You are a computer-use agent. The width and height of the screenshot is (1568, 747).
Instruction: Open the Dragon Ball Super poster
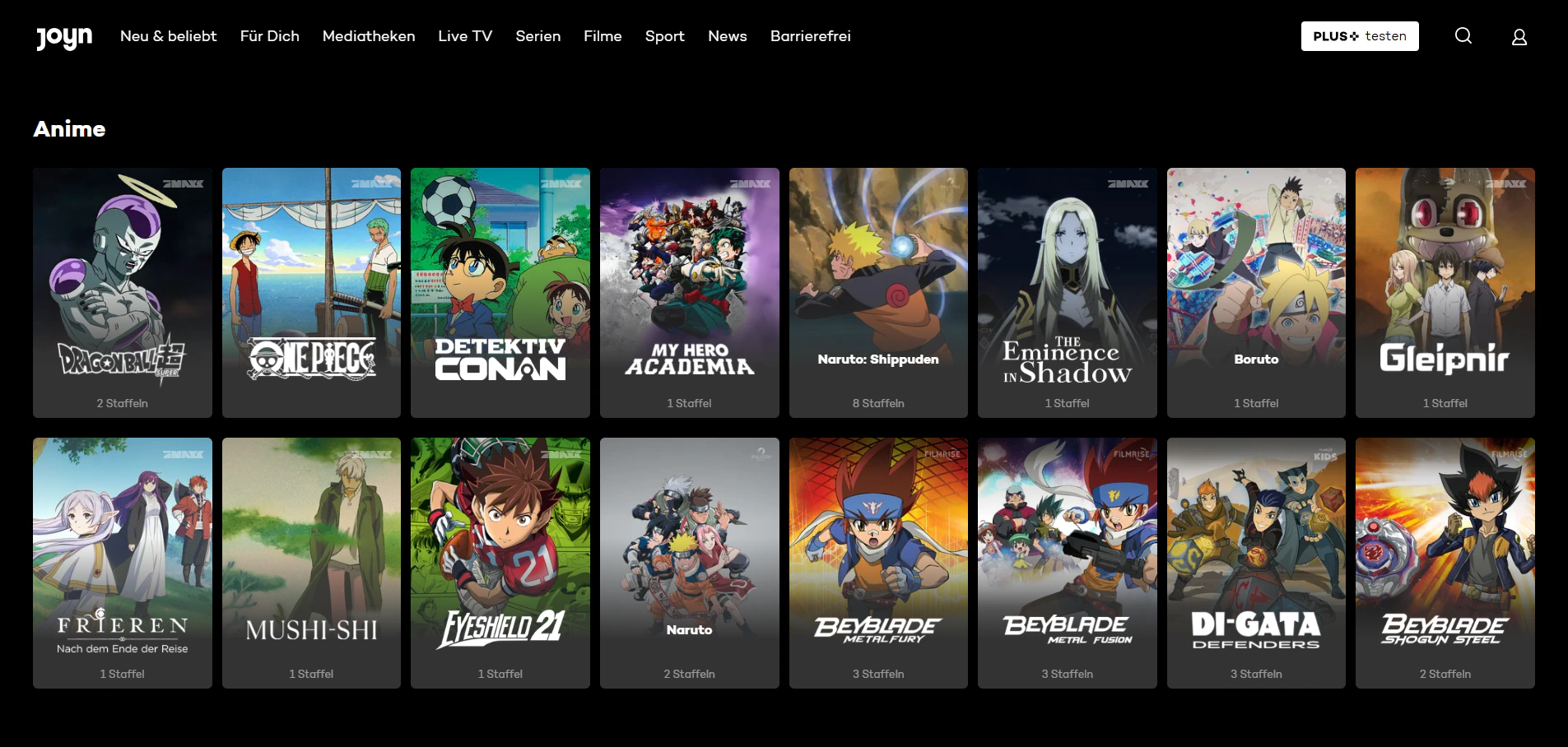click(122, 292)
